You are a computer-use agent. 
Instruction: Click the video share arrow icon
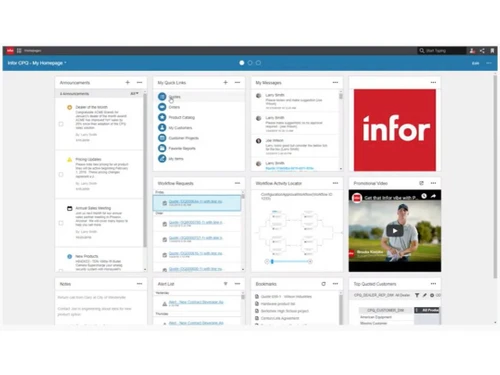(433, 196)
